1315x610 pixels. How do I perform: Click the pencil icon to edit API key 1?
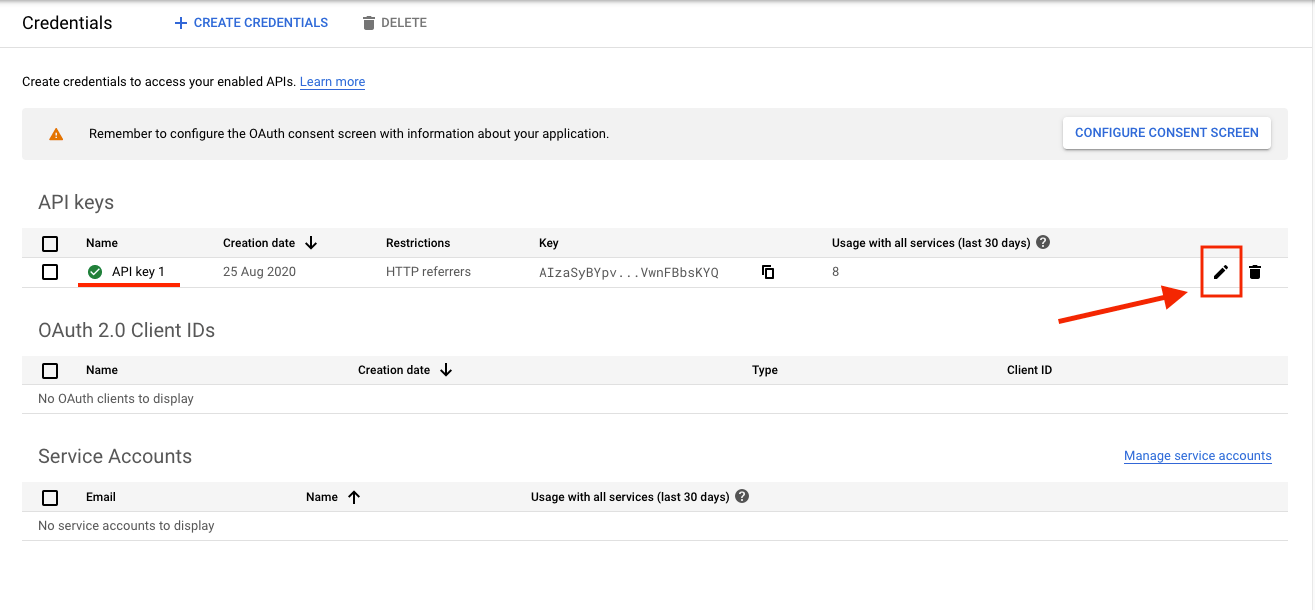point(1221,271)
